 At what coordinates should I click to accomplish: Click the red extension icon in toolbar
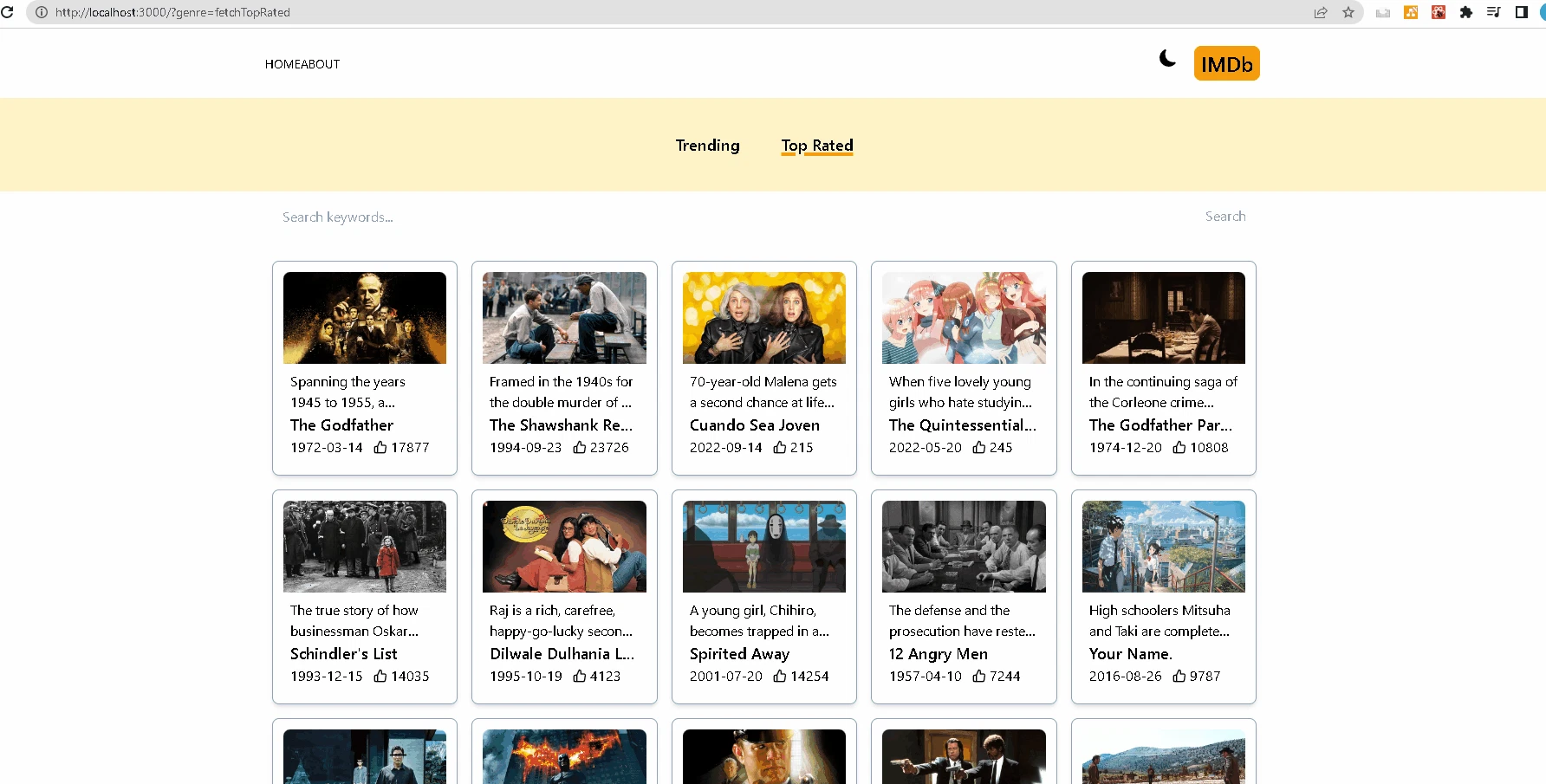click(x=1439, y=12)
